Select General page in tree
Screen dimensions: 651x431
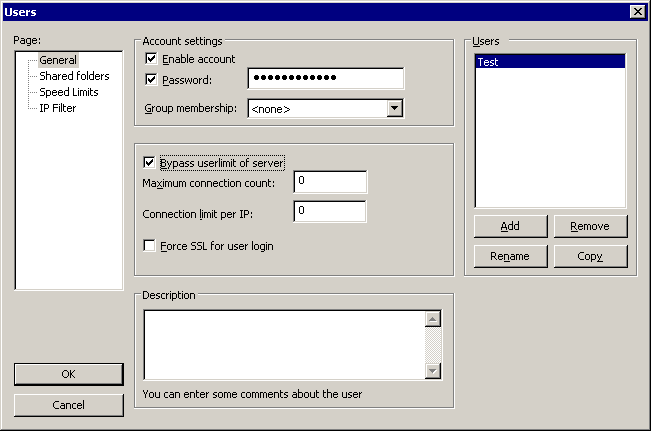(x=58, y=60)
